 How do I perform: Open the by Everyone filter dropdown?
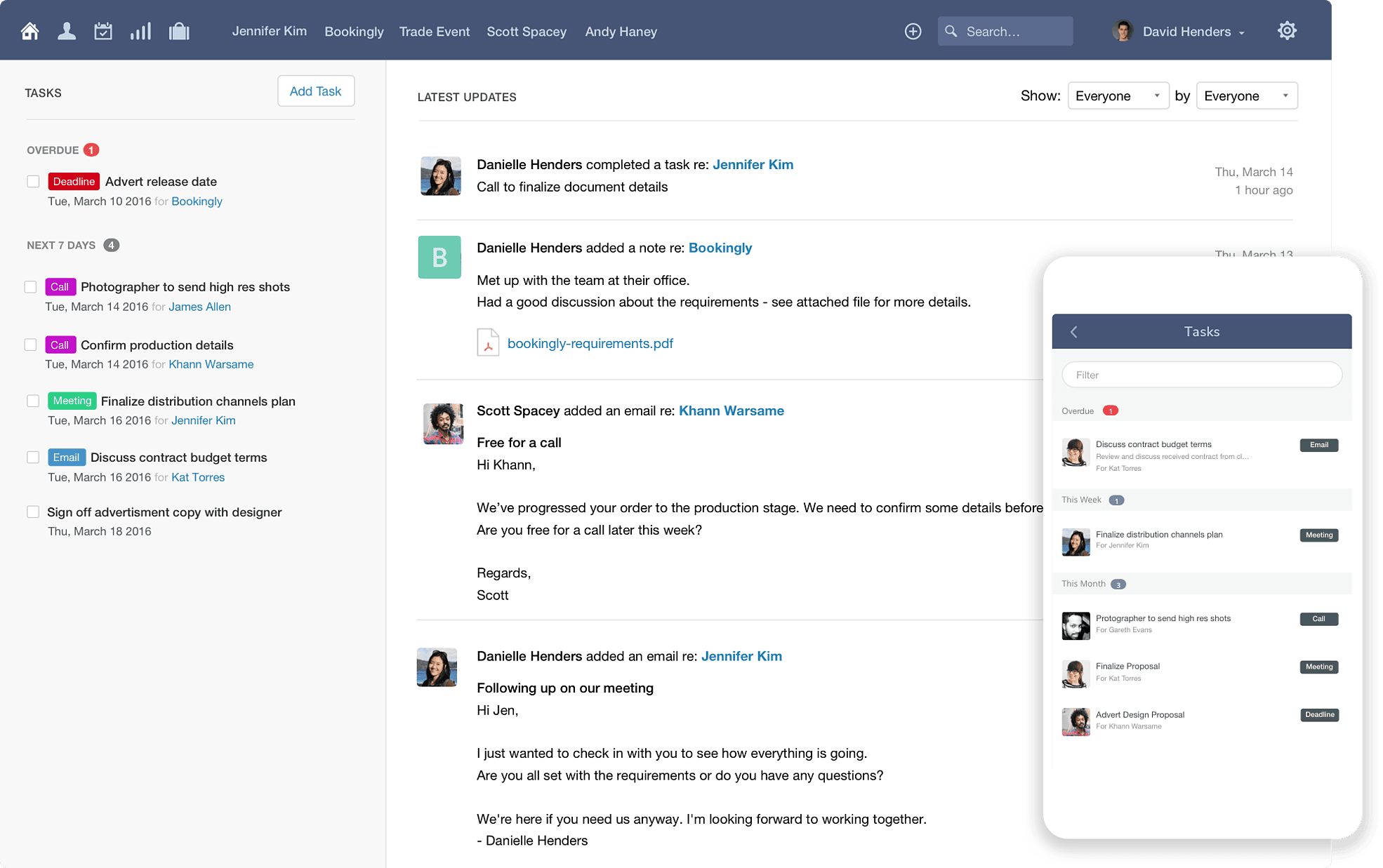[1246, 96]
